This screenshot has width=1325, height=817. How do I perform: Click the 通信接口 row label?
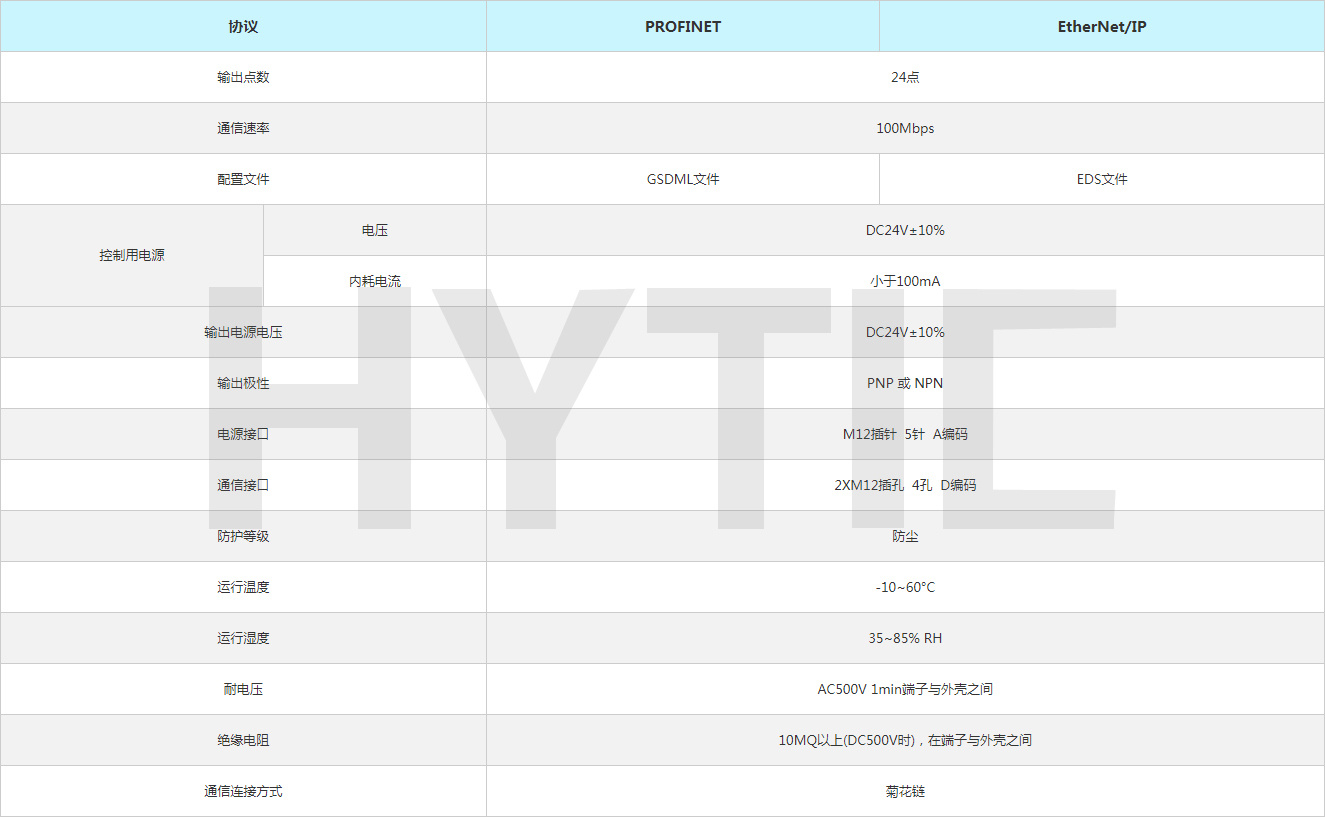[x=243, y=485]
